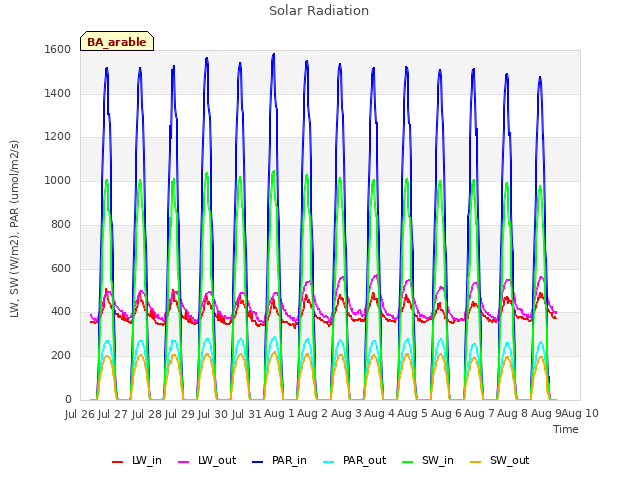Select the SW_in legend label
Viewport: 640px width, 480px height.
click(438, 460)
